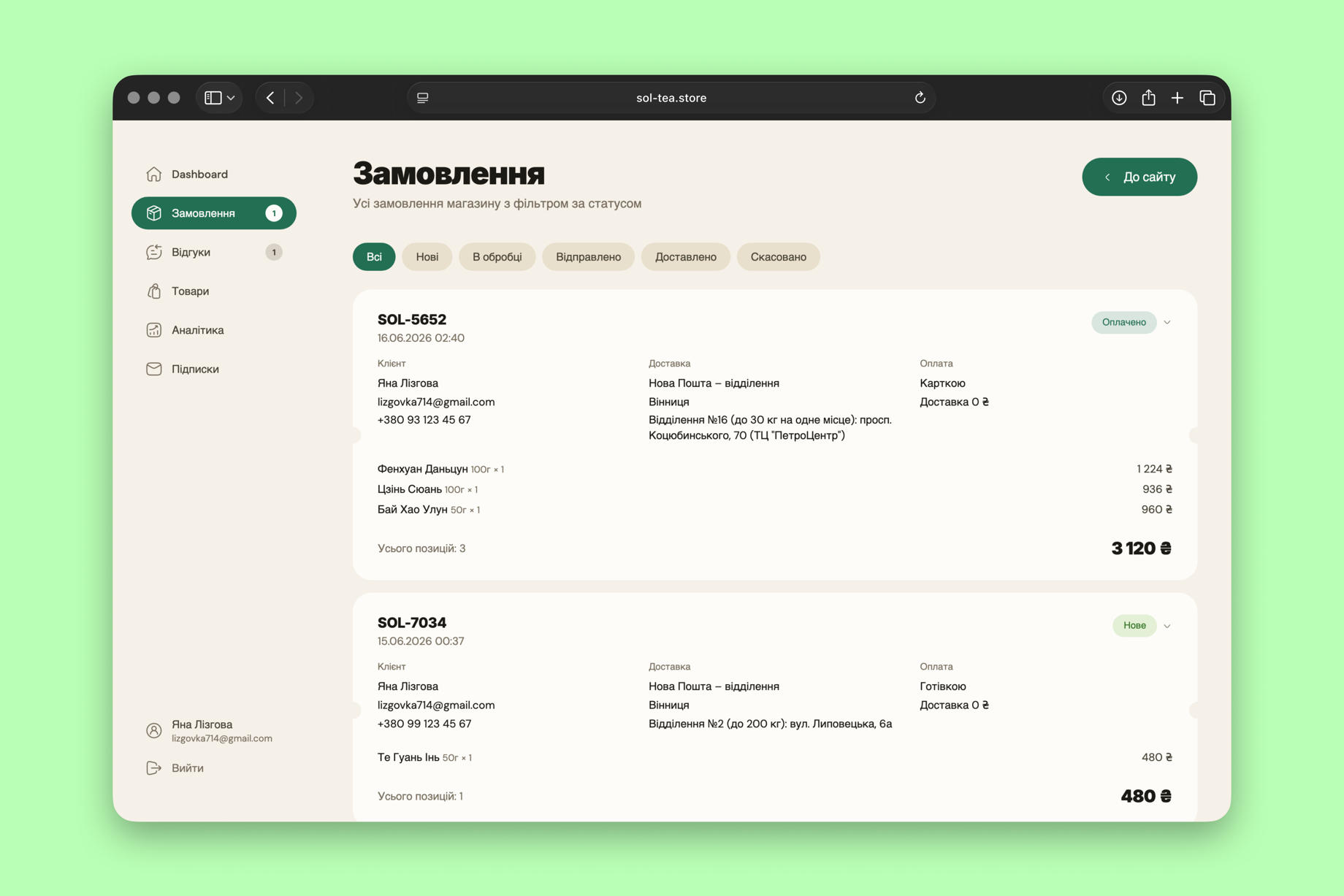Click Вийти to log out
1344x896 pixels.
pos(188,768)
